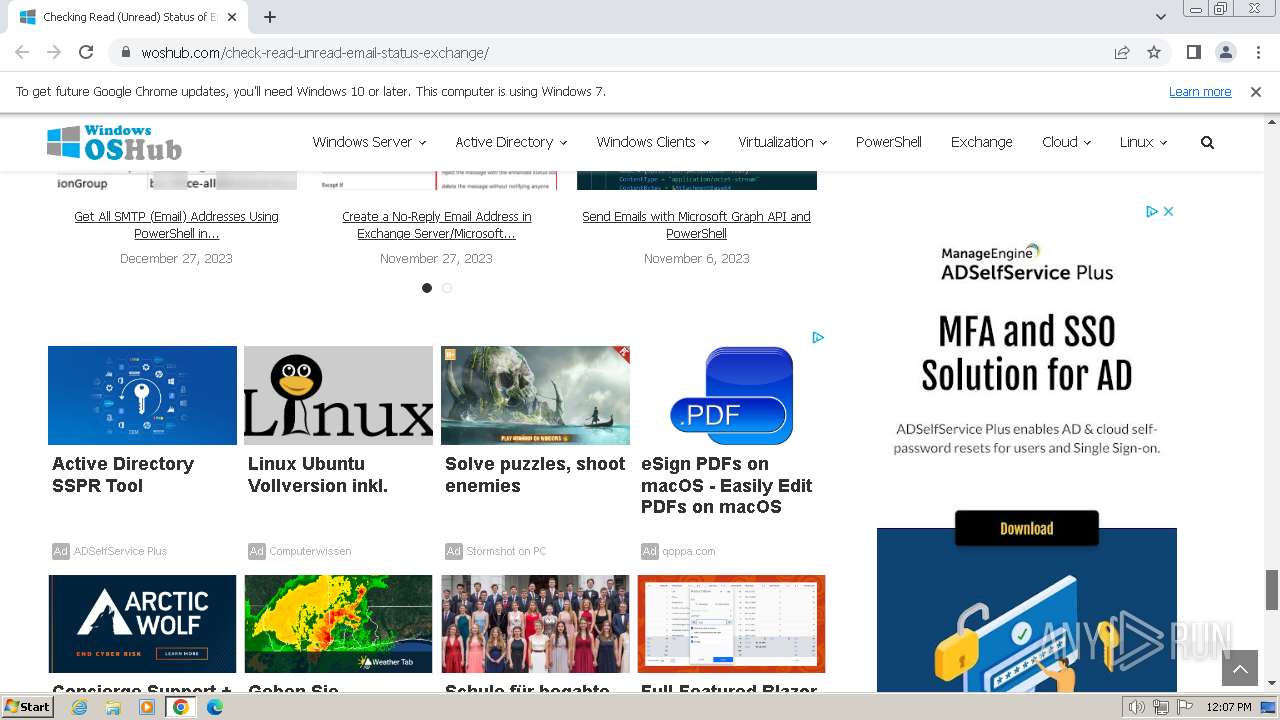Expand Linux menu
Screen dimensions: 1280x720
tap(1143, 142)
